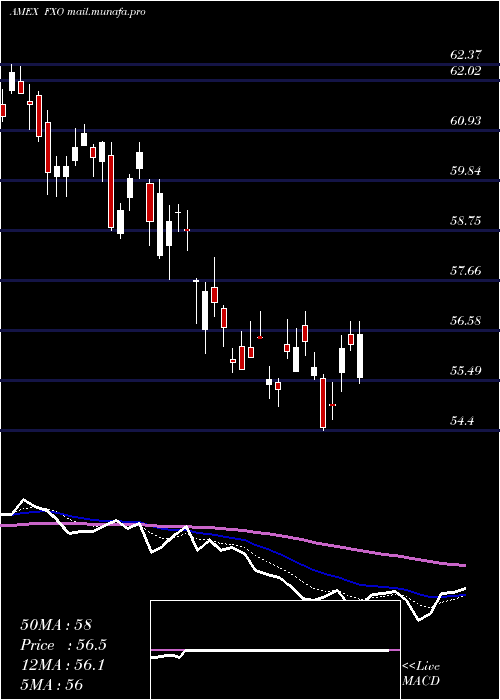Click inside the MACD inset chart box
Image resolution: width=500 pixels, height=700 pixels.
click(275, 650)
